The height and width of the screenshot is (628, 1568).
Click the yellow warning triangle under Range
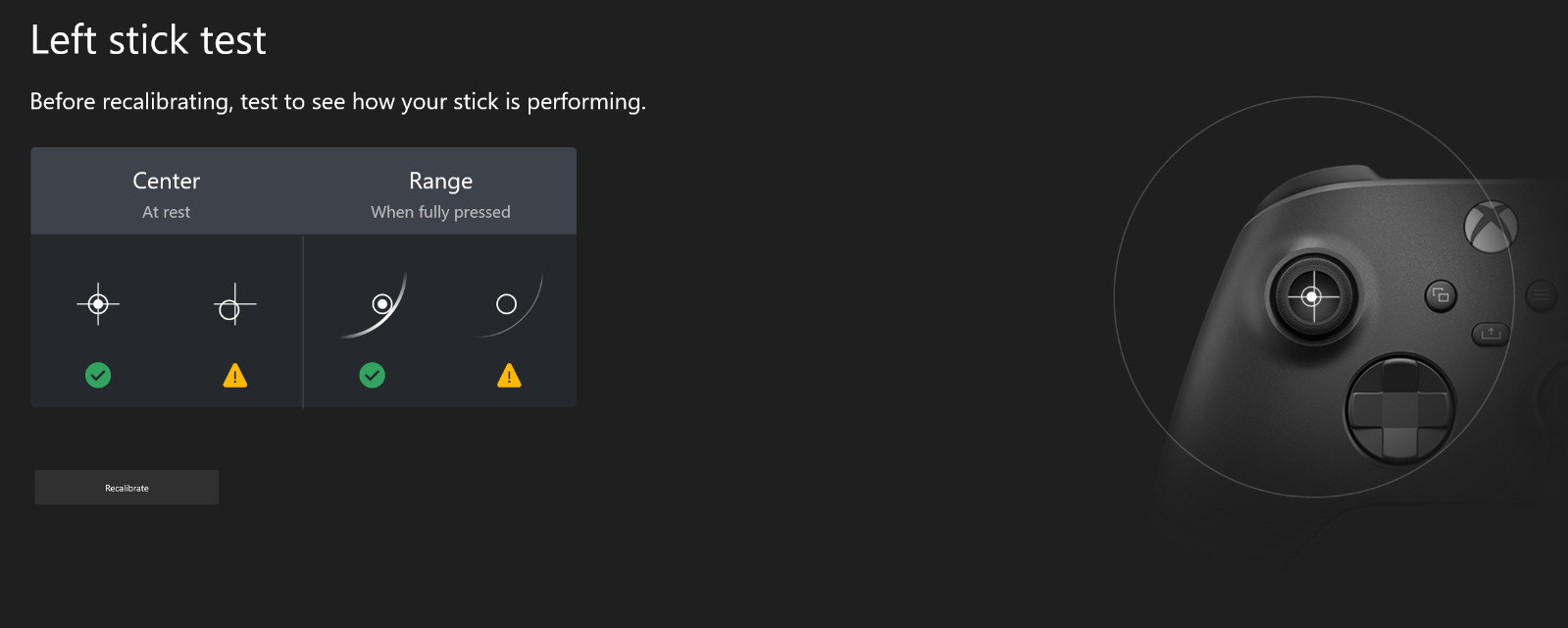(x=509, y=375)
